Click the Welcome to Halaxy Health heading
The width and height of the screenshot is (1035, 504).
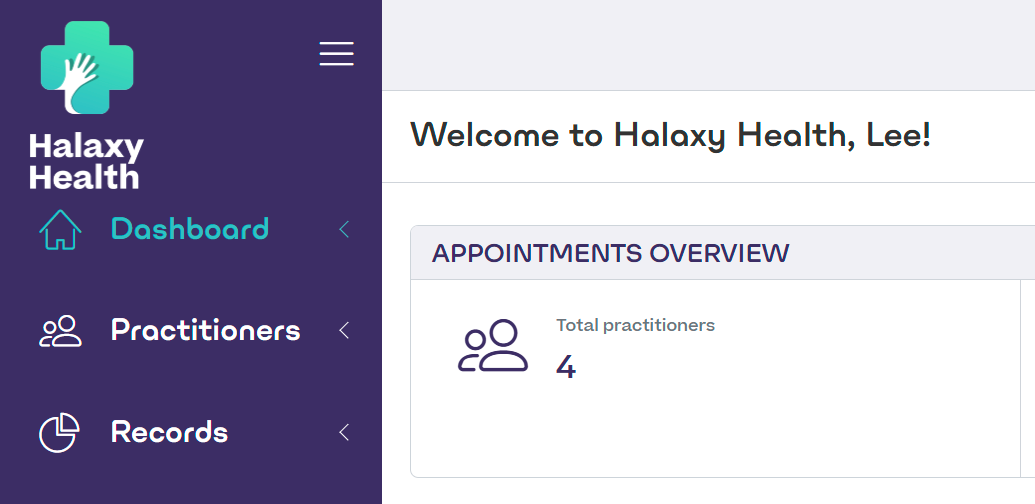click(x=671, y=135)
